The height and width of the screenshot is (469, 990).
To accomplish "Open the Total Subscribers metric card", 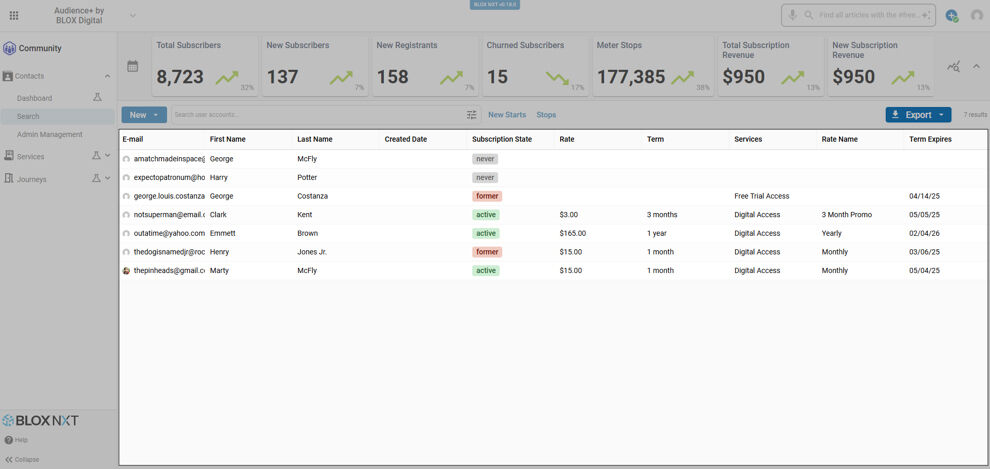I will tap(205, 66).
